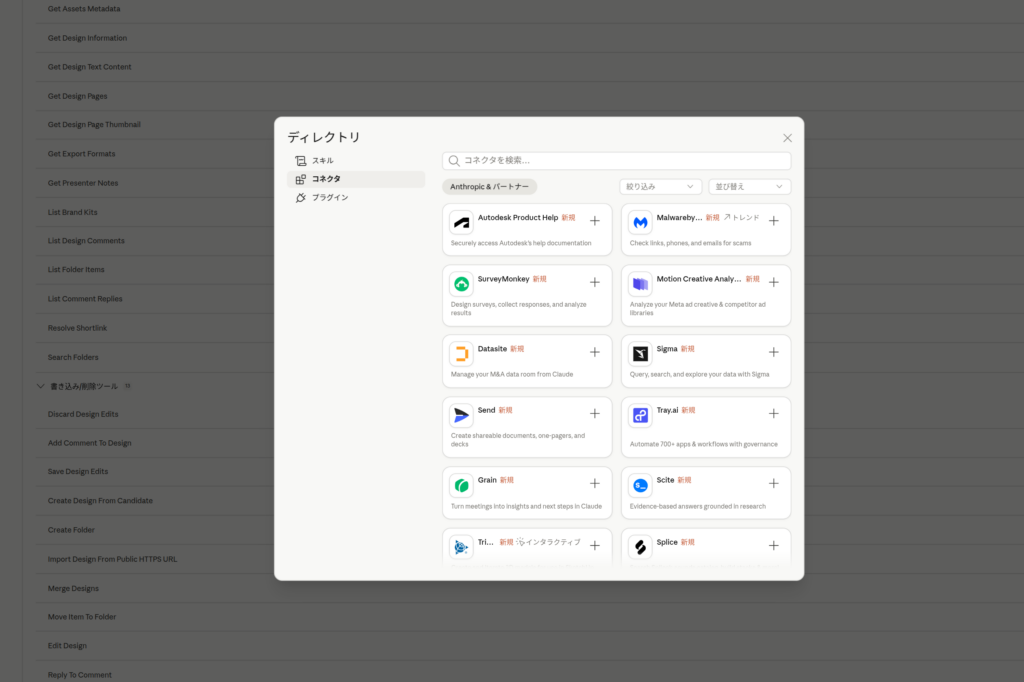Close the ディレクトリ dialog
The image size is (1024, 682).
[787, 138]
